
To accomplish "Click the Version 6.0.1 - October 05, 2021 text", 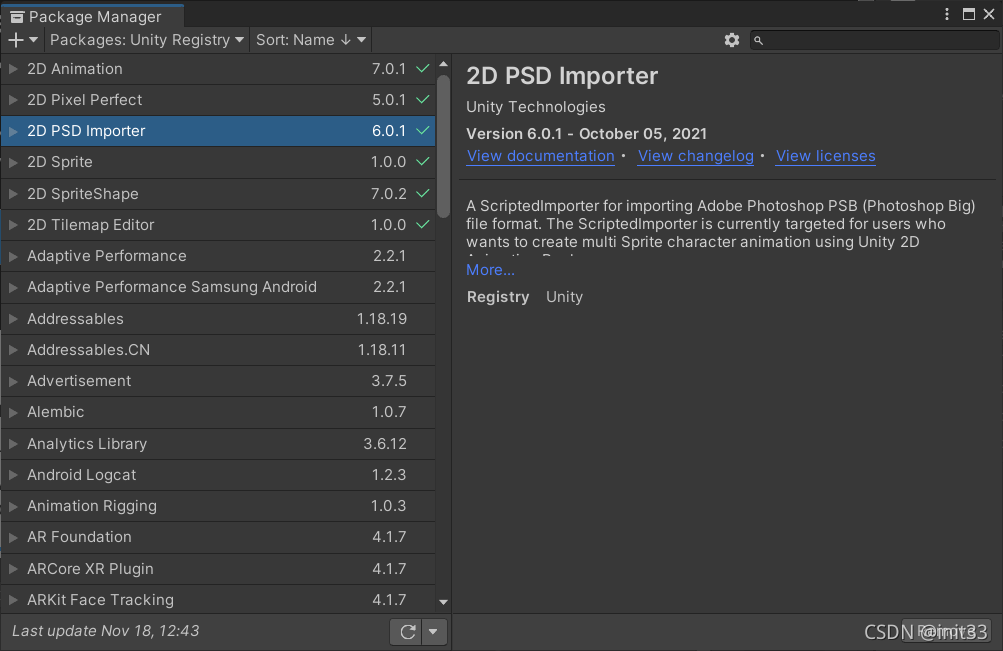I will coord(587,134).
